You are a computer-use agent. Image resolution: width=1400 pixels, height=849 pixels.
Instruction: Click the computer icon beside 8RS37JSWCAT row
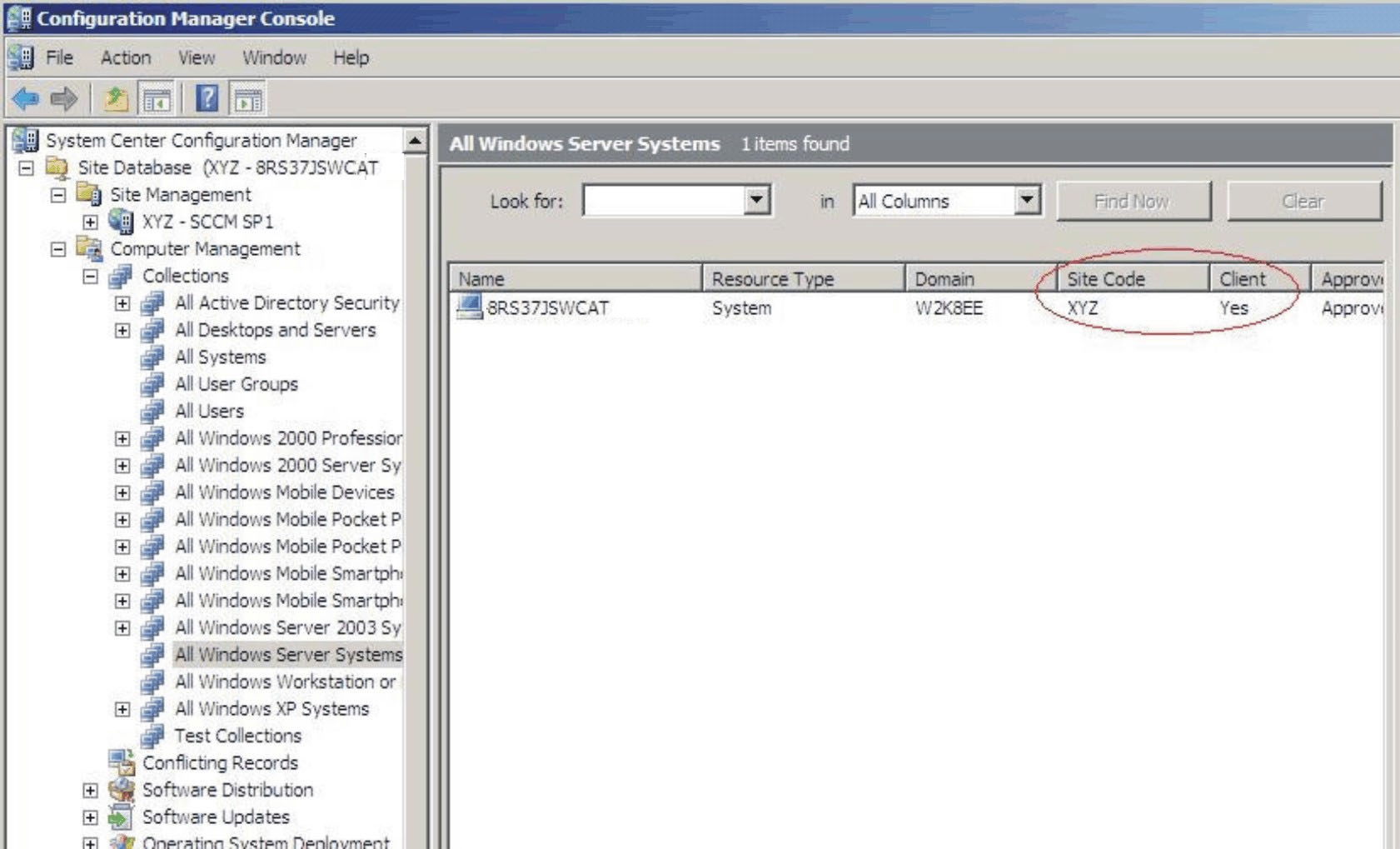pyautogui.click(x=470, y=307)
